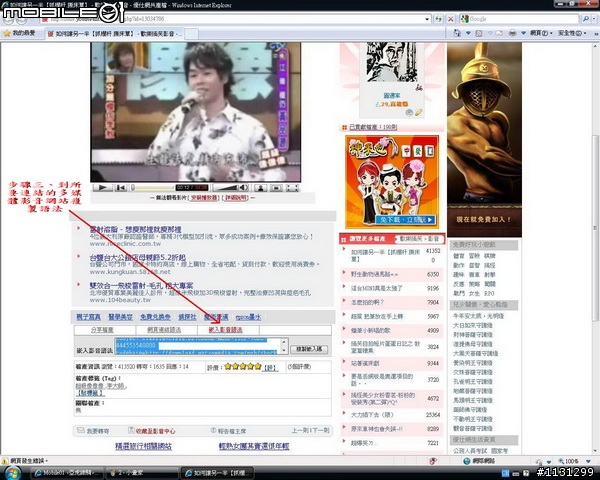The image size is (600, 480).
Task: Click the speaker mute icon on video player
Action: click(x=243, y=188)
